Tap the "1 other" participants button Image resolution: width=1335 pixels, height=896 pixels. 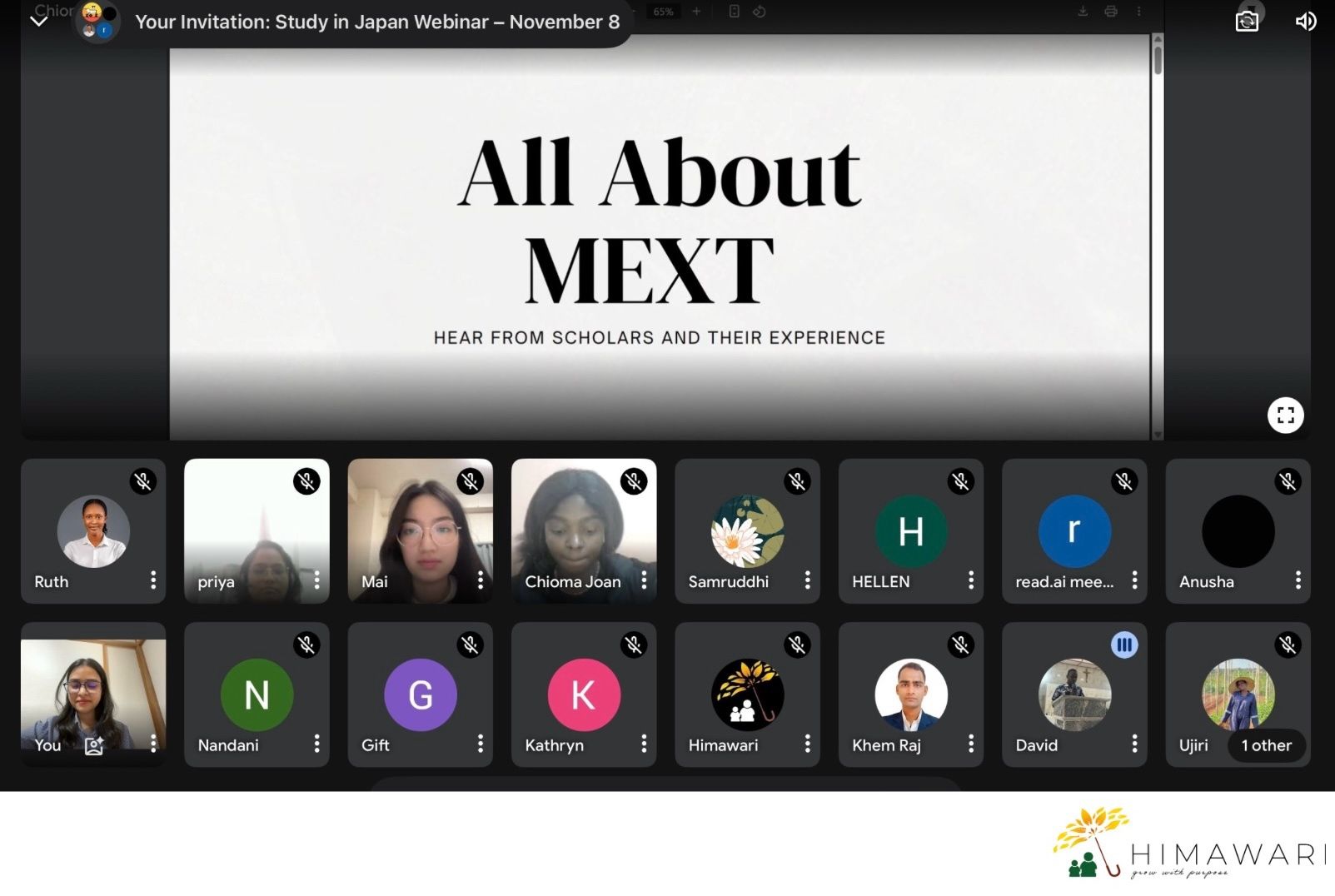pos(1266,745)
